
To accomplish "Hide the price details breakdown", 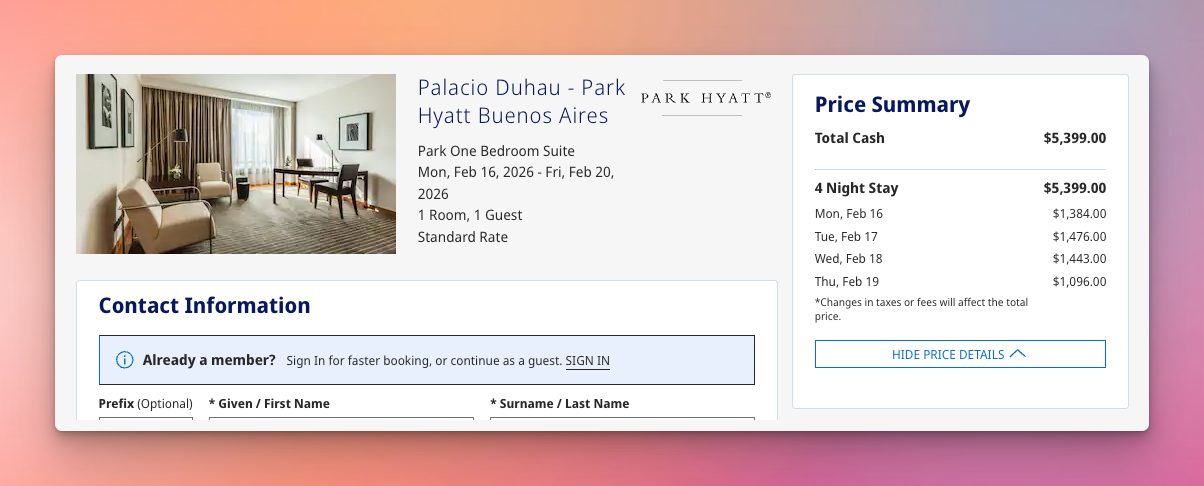I will (959, 354).
